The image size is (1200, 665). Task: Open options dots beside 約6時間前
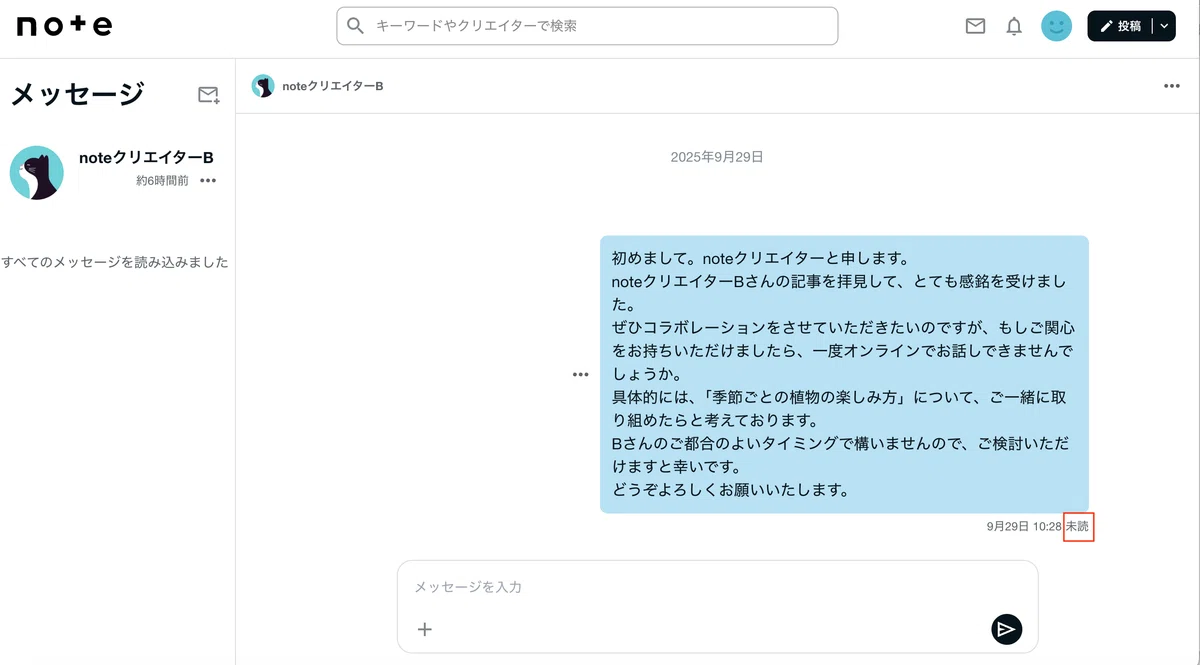208,181
